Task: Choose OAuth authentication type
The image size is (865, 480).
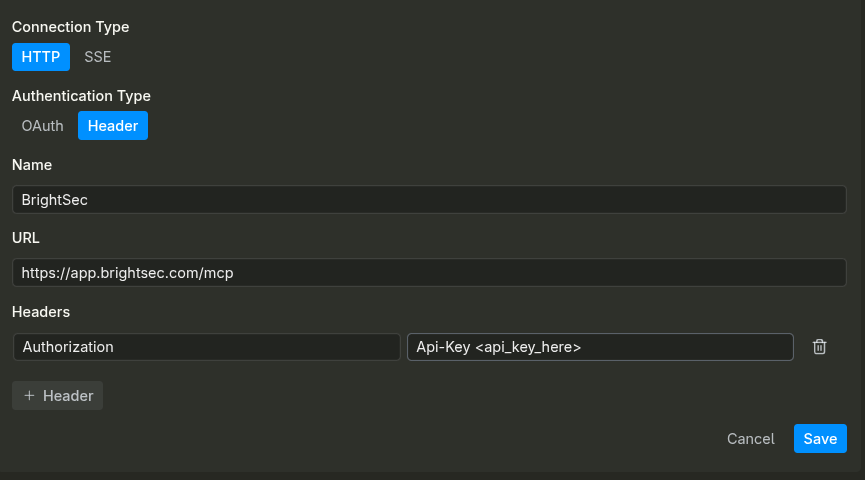Action: [x=42, y=126]
